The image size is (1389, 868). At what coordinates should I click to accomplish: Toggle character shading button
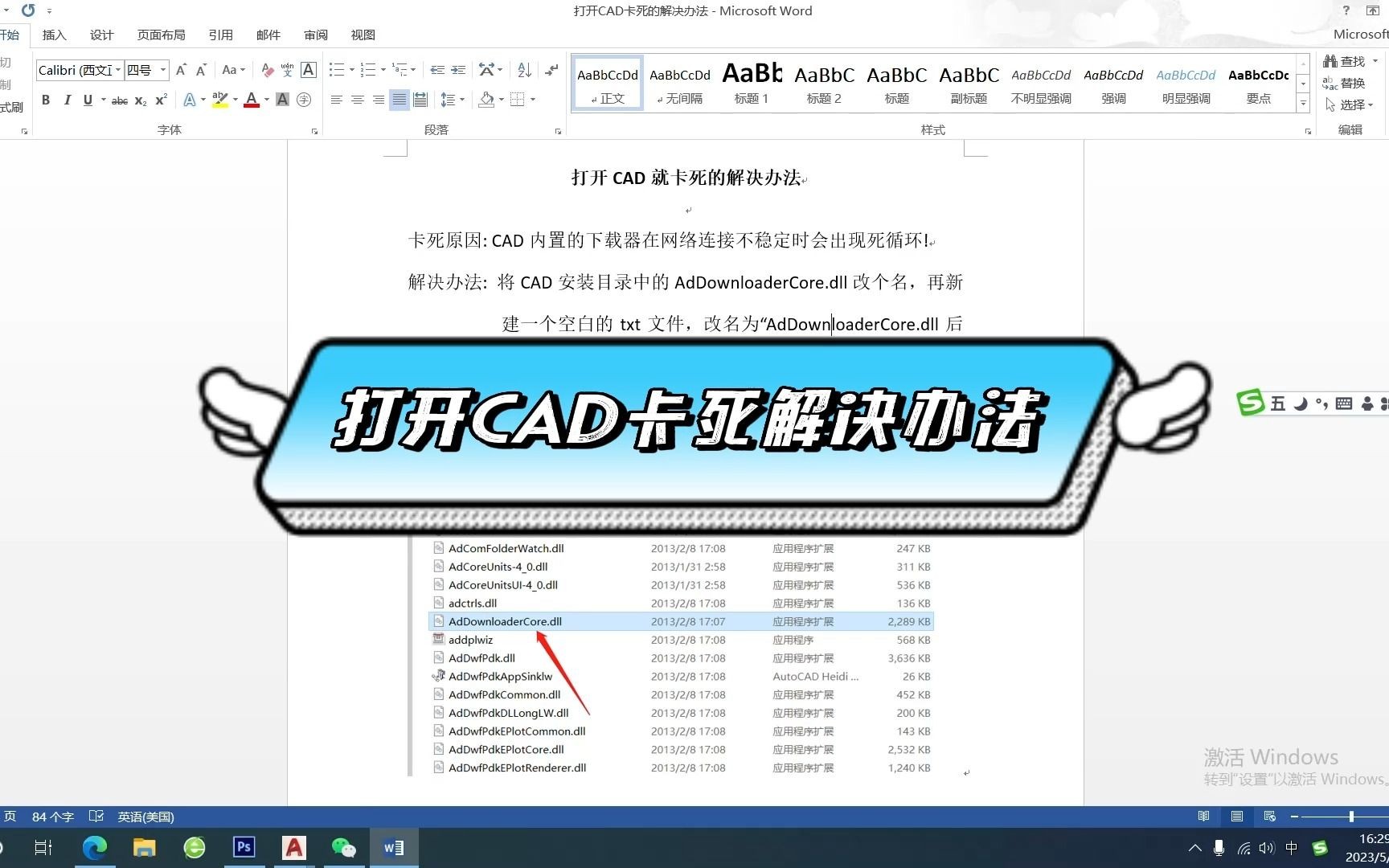pyautogui.click(x=282, y=100)
